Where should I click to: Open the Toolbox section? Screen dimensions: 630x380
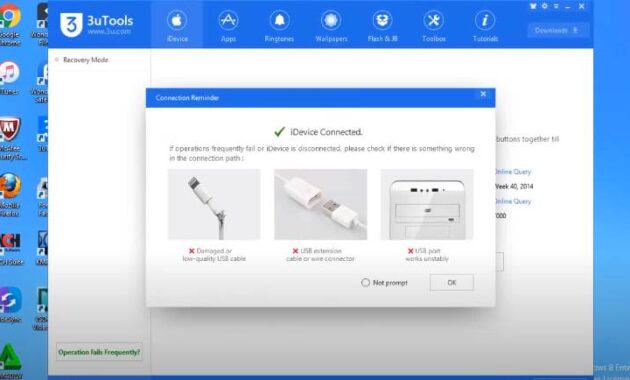(434, 26)
